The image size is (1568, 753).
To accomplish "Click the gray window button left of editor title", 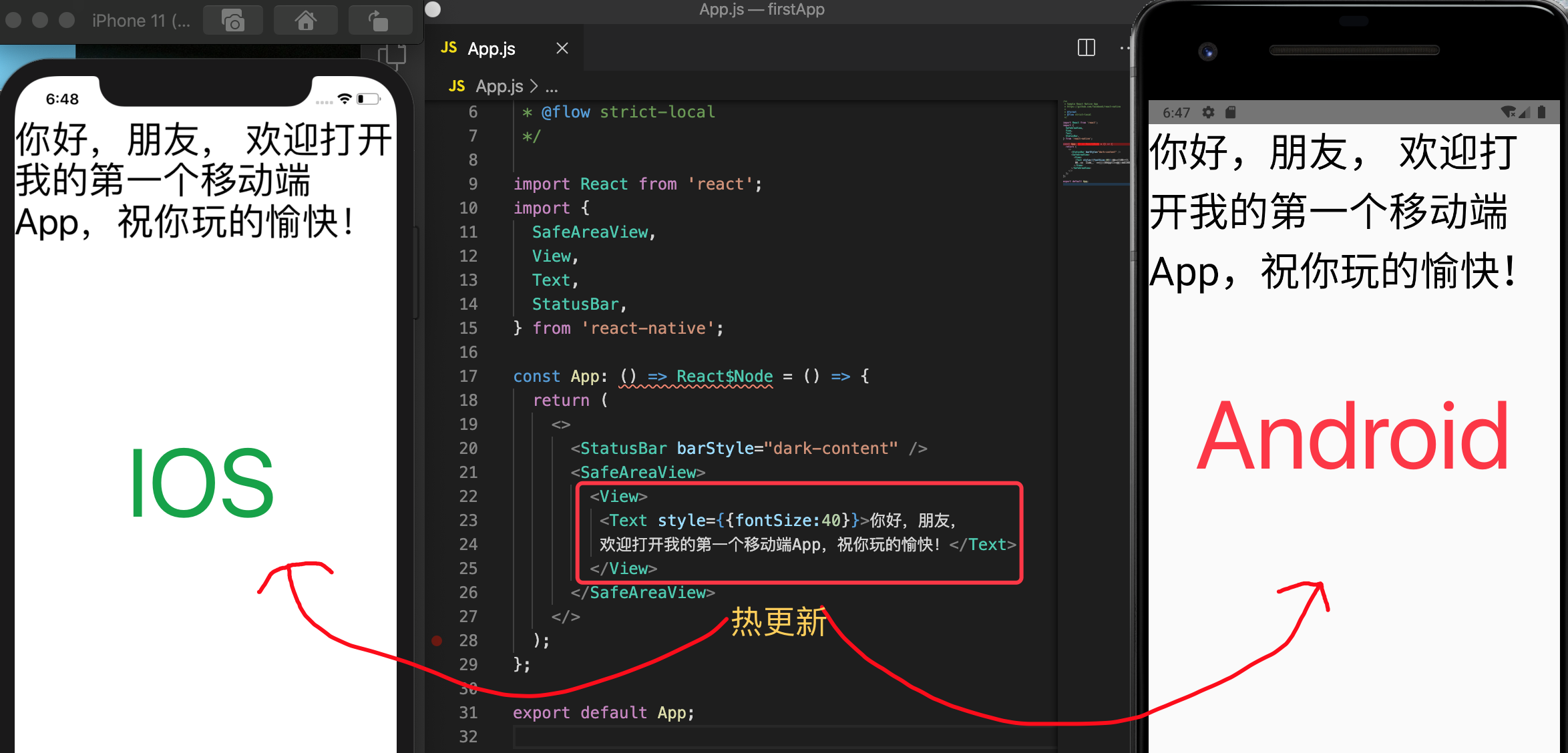I will [433, 9].
